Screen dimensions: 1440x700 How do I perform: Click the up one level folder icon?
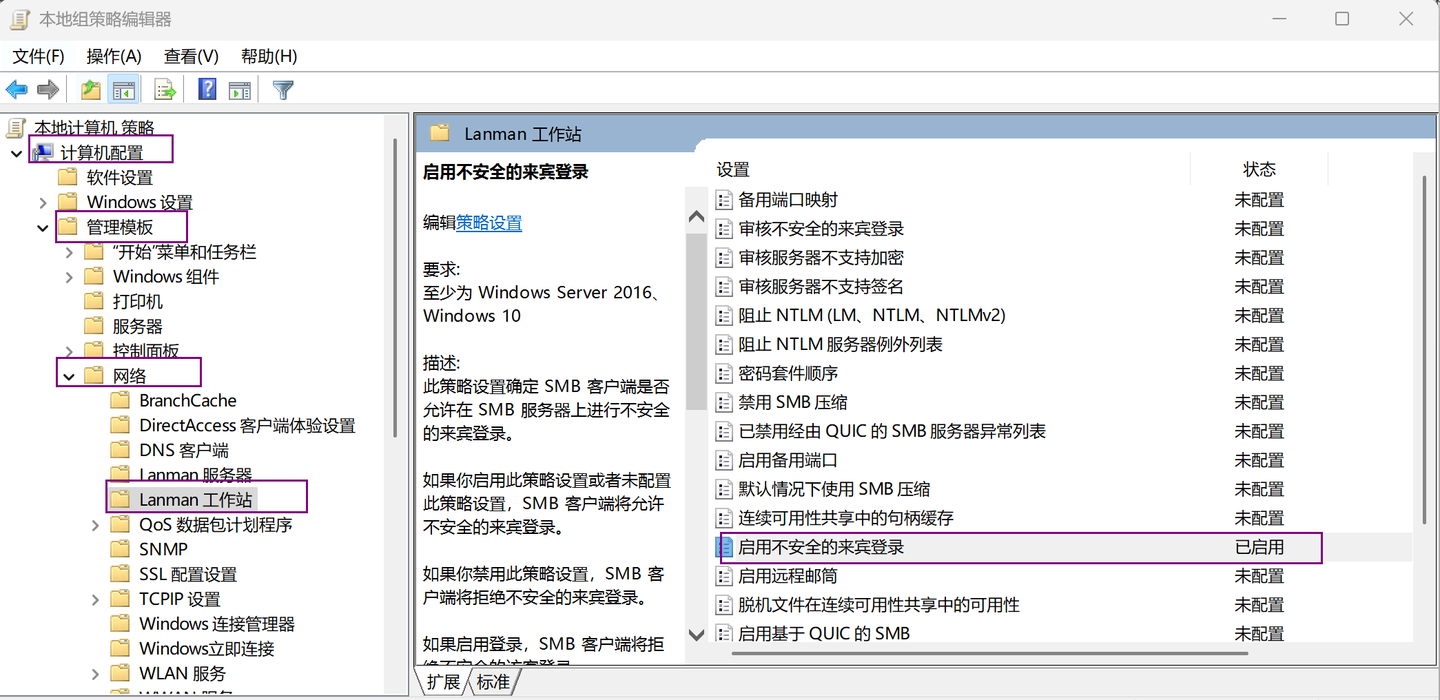[x=89, y=89]
